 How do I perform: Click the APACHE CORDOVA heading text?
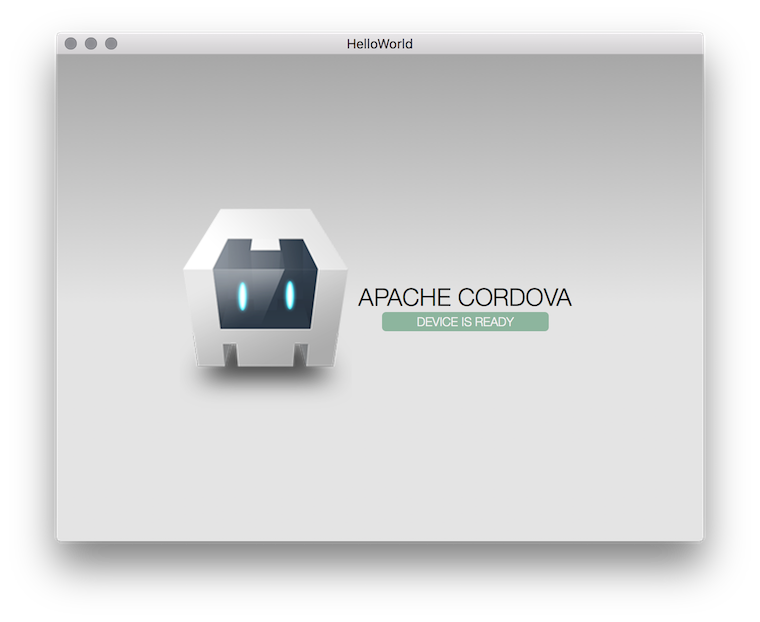(465, 297)
